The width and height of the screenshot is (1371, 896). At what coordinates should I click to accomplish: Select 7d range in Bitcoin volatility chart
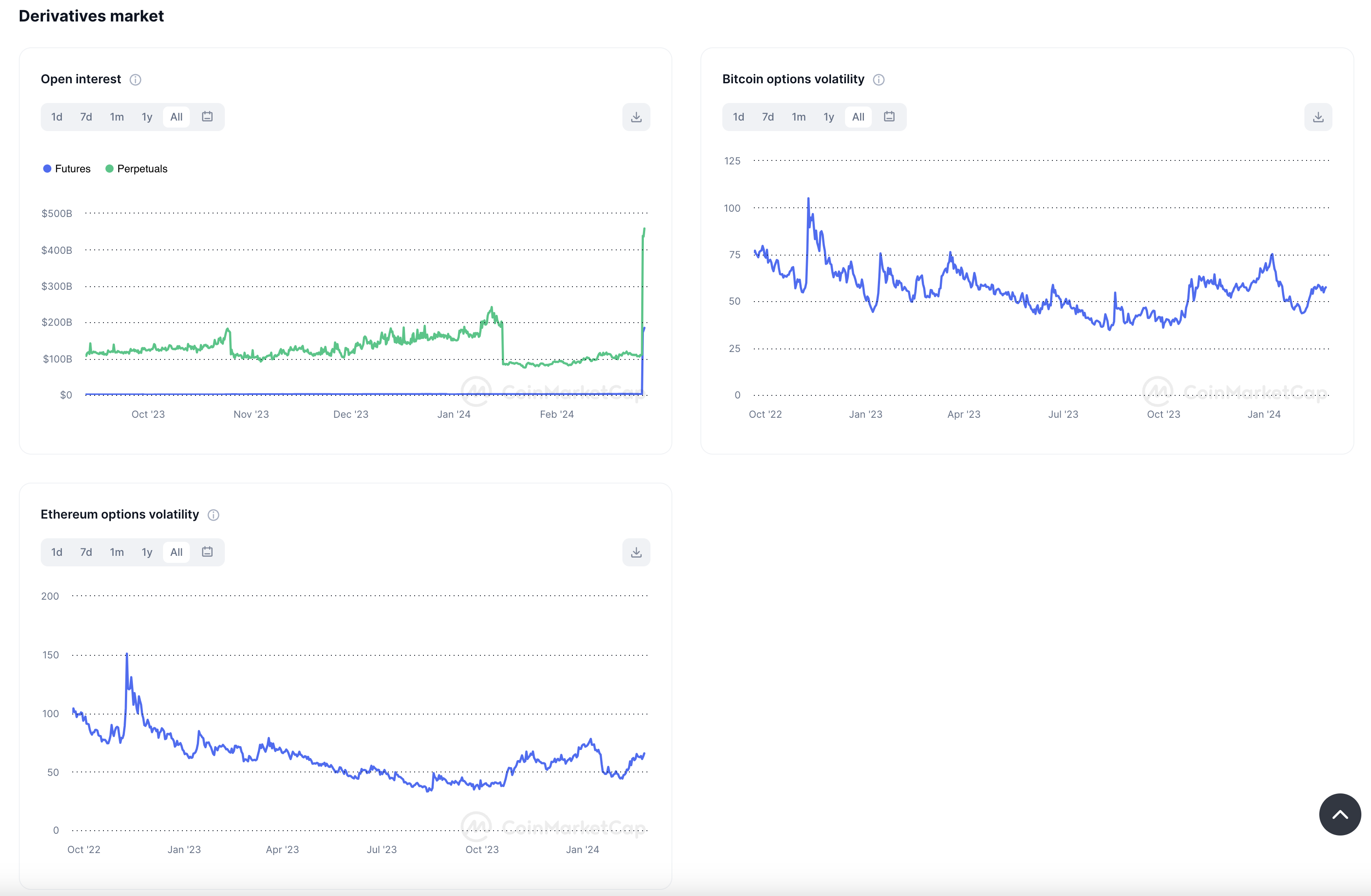pos(768,117)
